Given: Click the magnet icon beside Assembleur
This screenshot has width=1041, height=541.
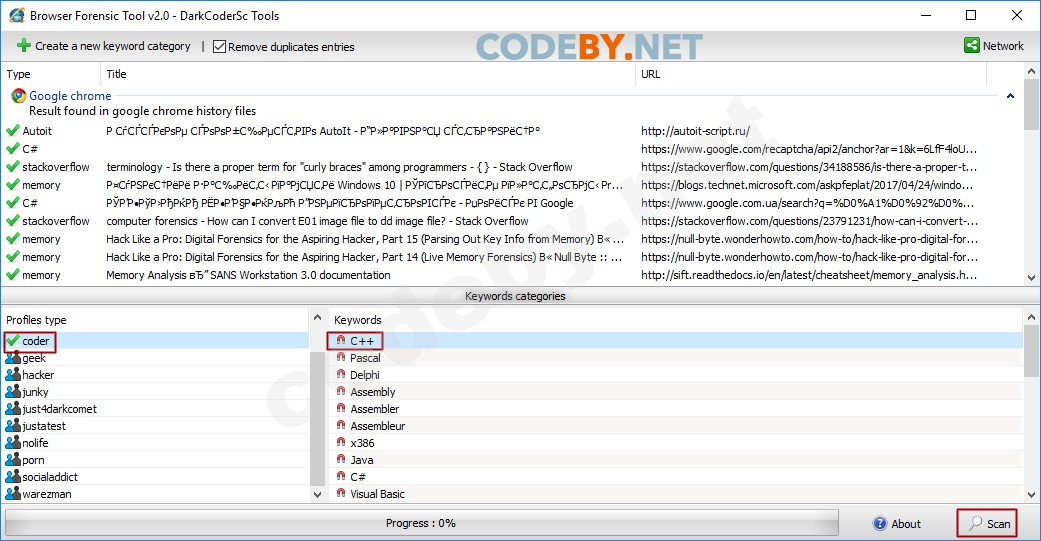Looking at the screenshot, I should (341, 425).
